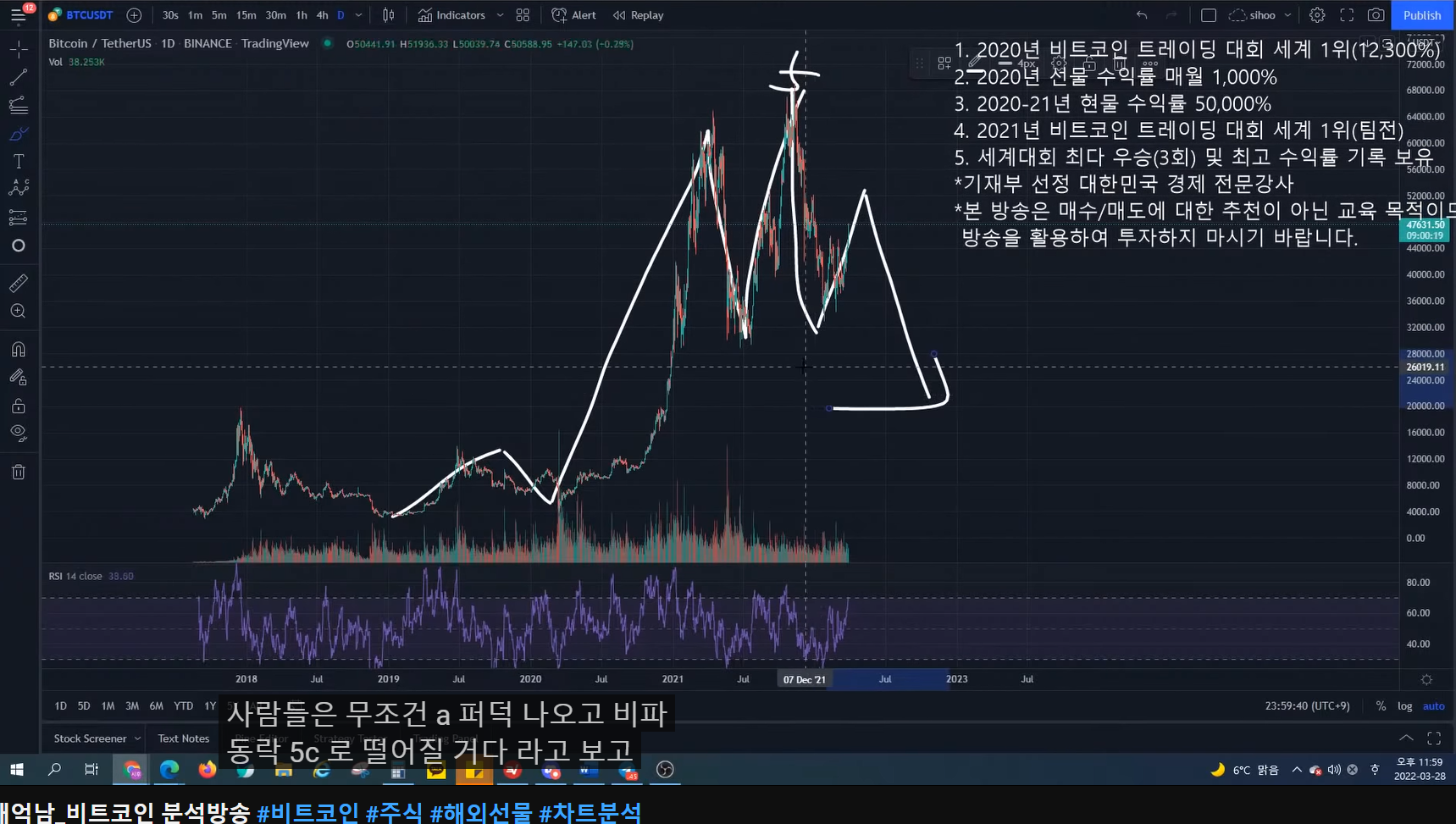Image resolution: width=1456 pixels, height=824 pixels.
Task: Open the Indicators dialog
Action: 451,15
